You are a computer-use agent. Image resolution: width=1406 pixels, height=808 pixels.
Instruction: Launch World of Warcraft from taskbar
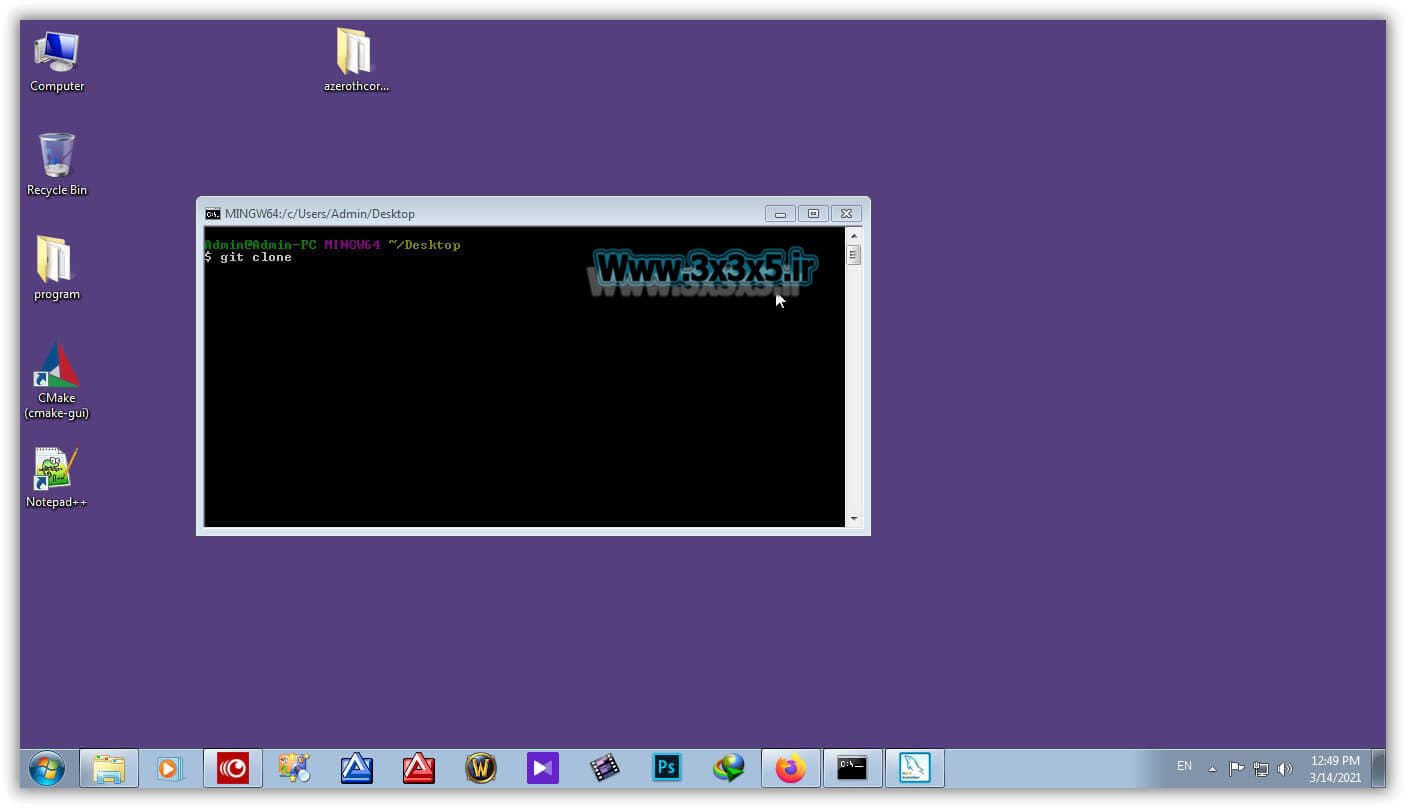tap(481, 768)
